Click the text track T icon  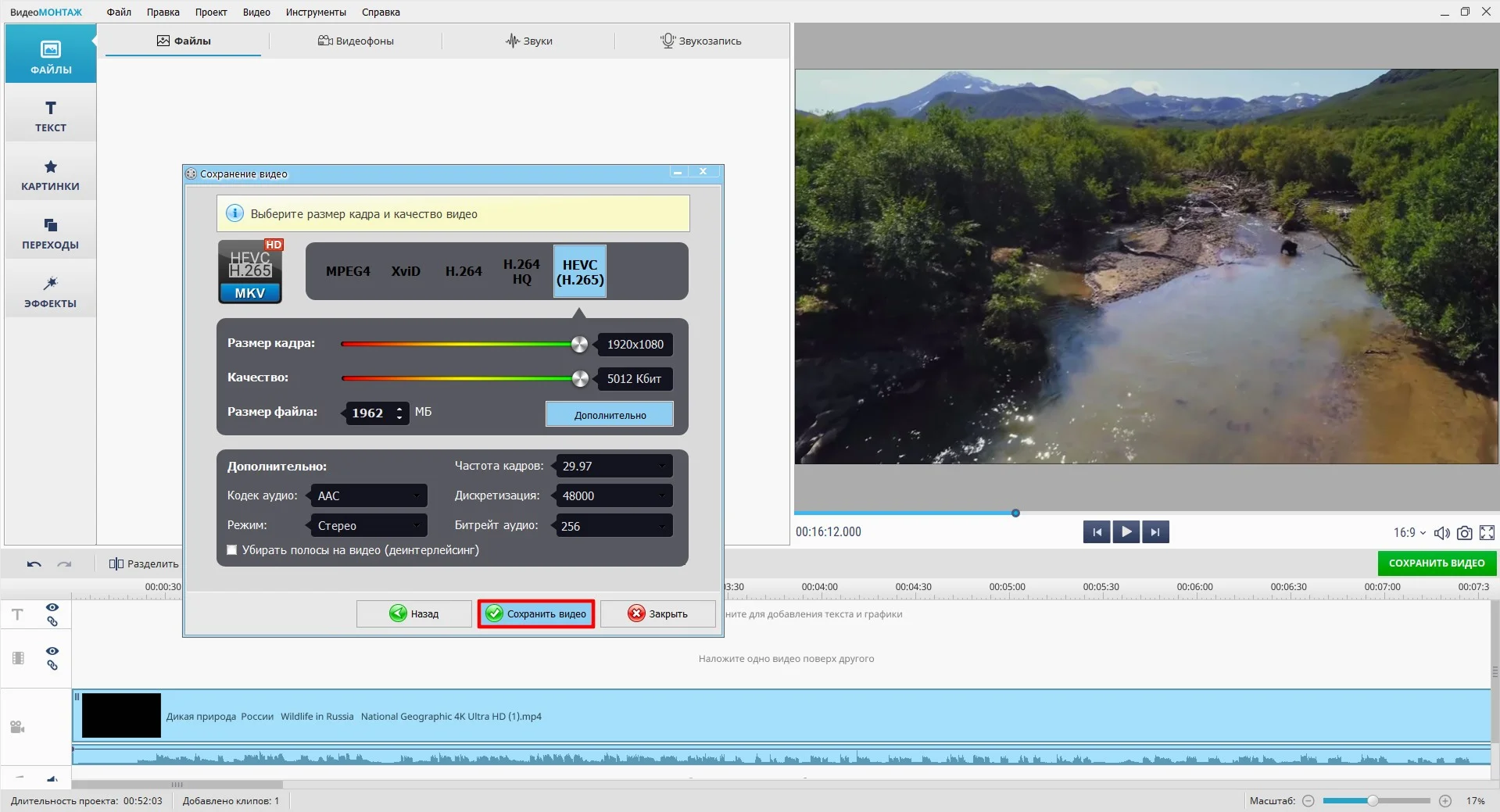(x=17, y=614)
